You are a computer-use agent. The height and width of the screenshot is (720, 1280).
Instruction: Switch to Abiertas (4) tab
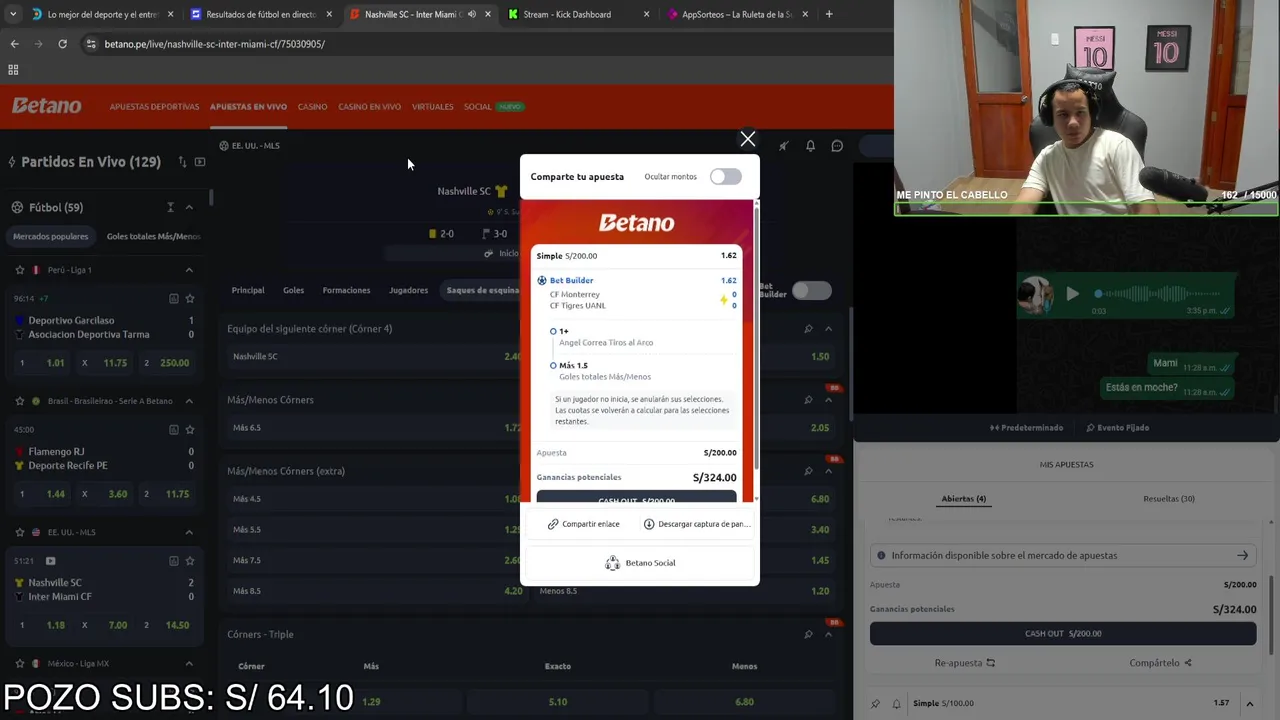point(963,499)
